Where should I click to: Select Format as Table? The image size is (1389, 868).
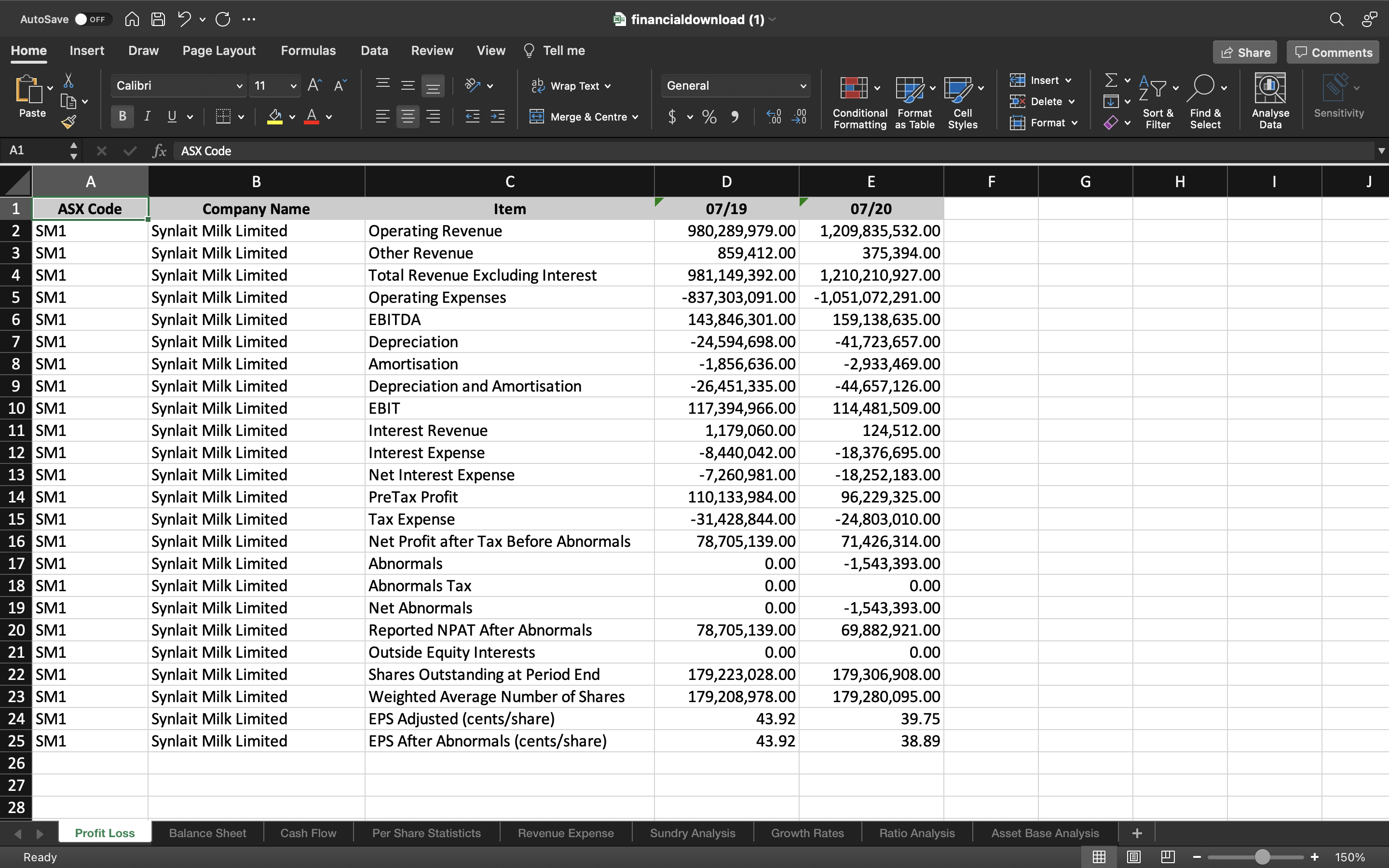click(x=914, y=100)
